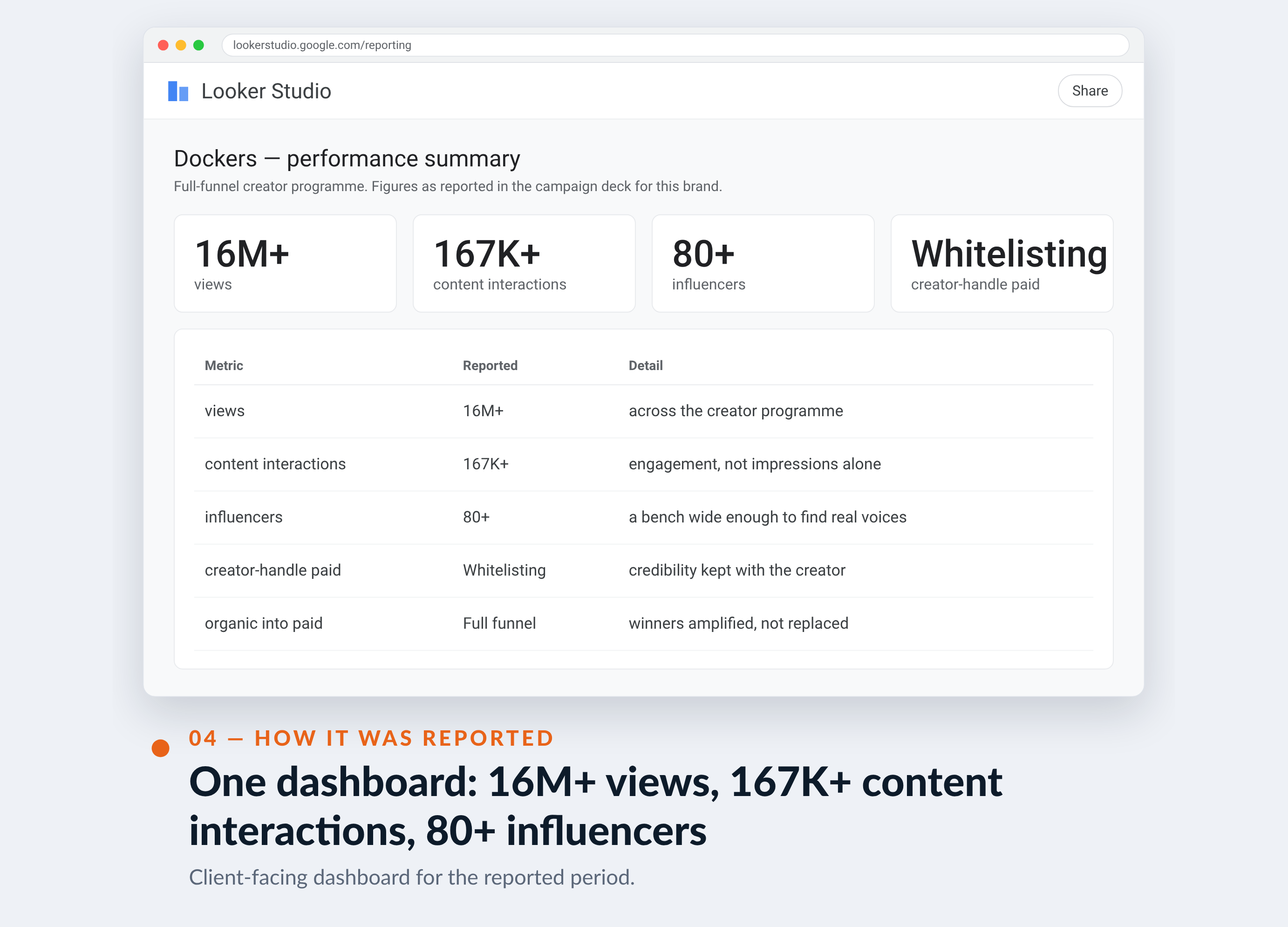The height and width of the screenshot is (927, 1288).
Task: Select the 167K+ content interactions scorecard
Action: pyautogui.click(x=524, y=263)
